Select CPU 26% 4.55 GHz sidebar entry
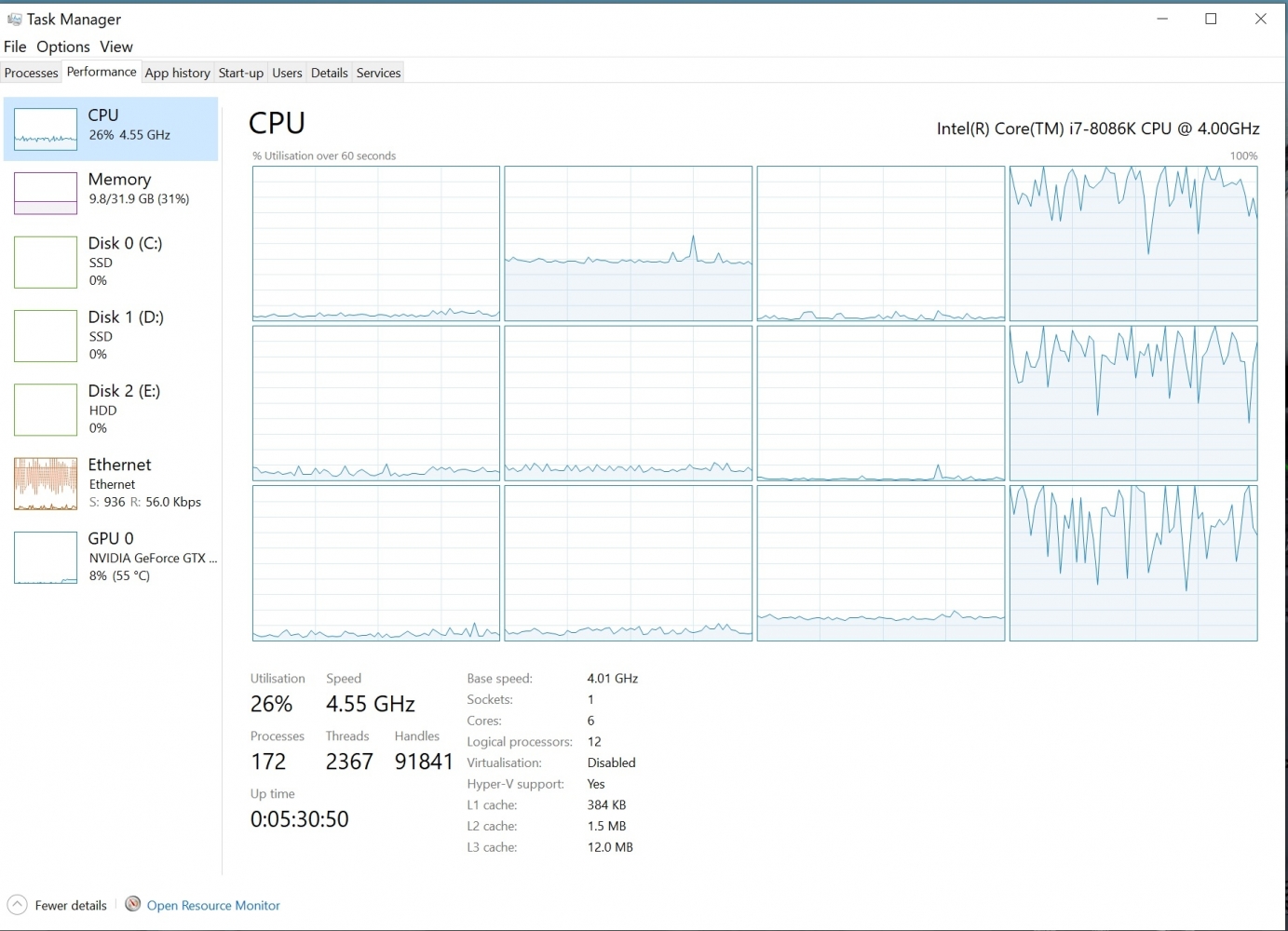The image size is (1288, 931). click(111, 128)
